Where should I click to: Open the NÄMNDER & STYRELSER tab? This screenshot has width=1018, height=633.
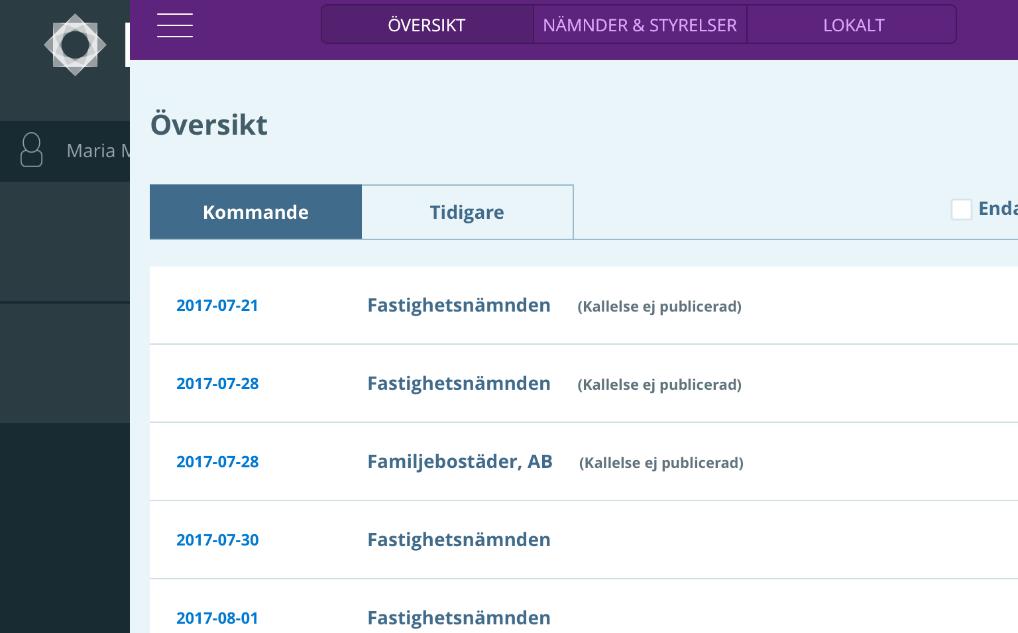coord(639,25)
